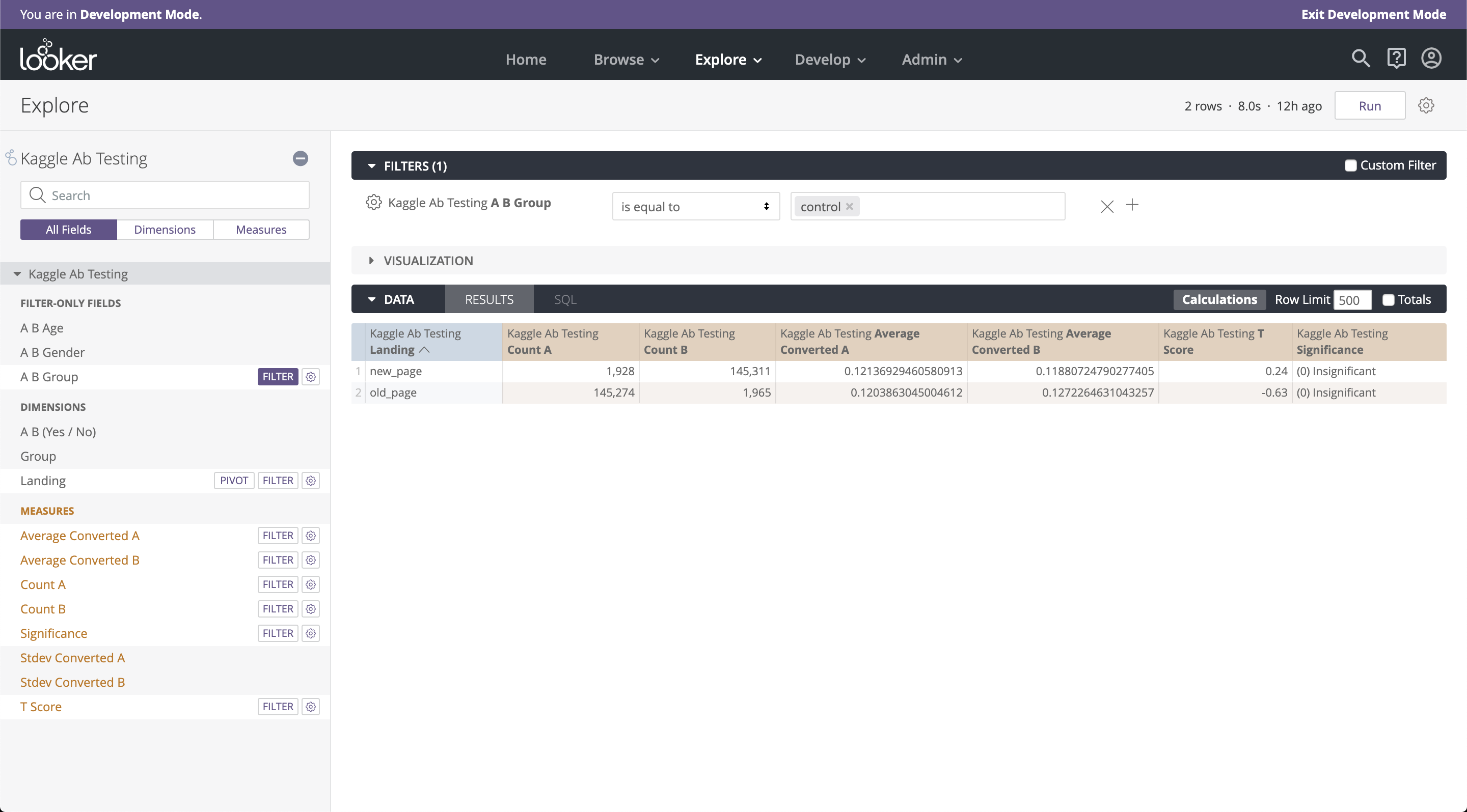Select the Group dimension
Screen dimensions: 1467x812
[38, 456]
